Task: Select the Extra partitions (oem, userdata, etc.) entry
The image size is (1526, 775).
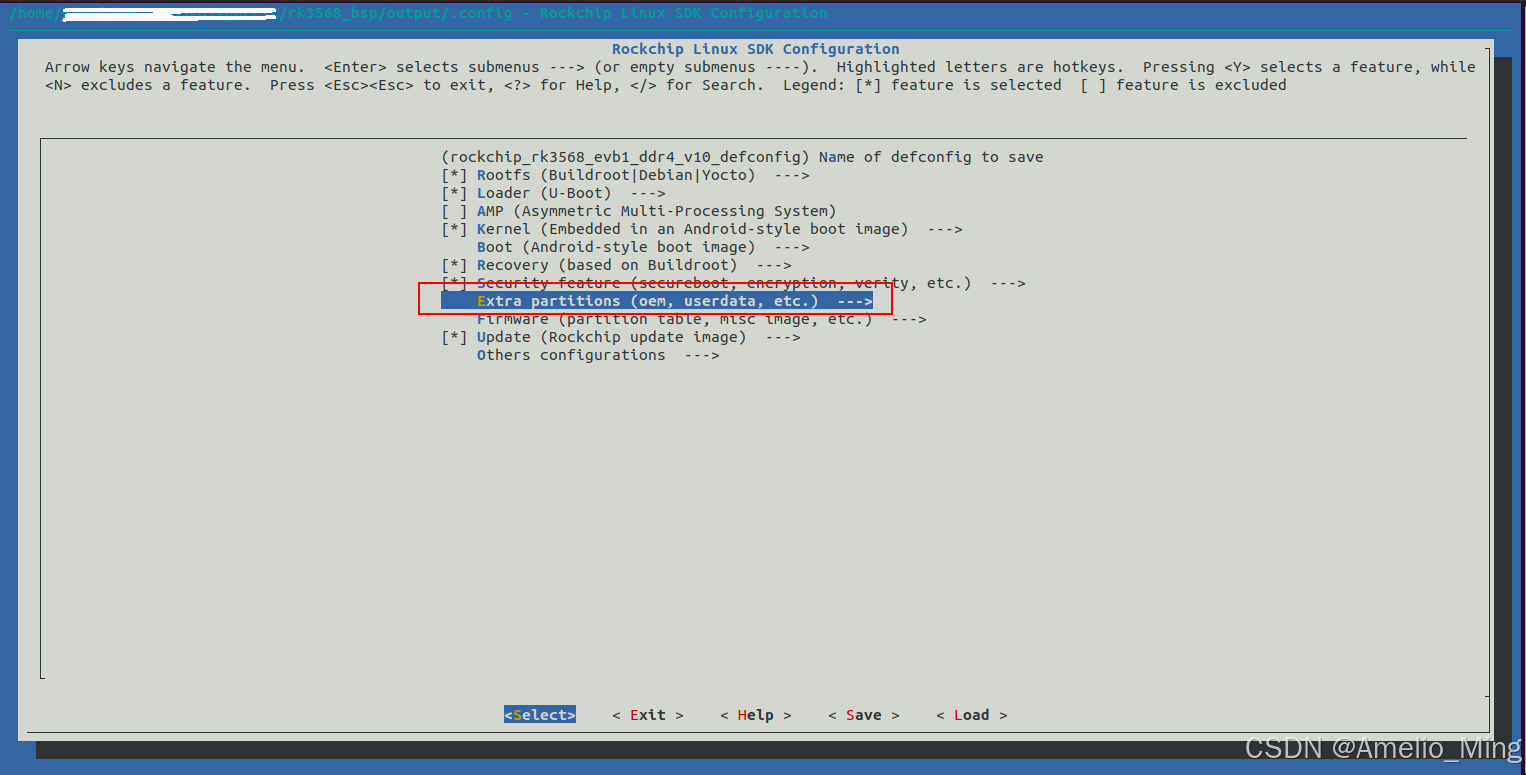Action: click(x=657, y=301)
